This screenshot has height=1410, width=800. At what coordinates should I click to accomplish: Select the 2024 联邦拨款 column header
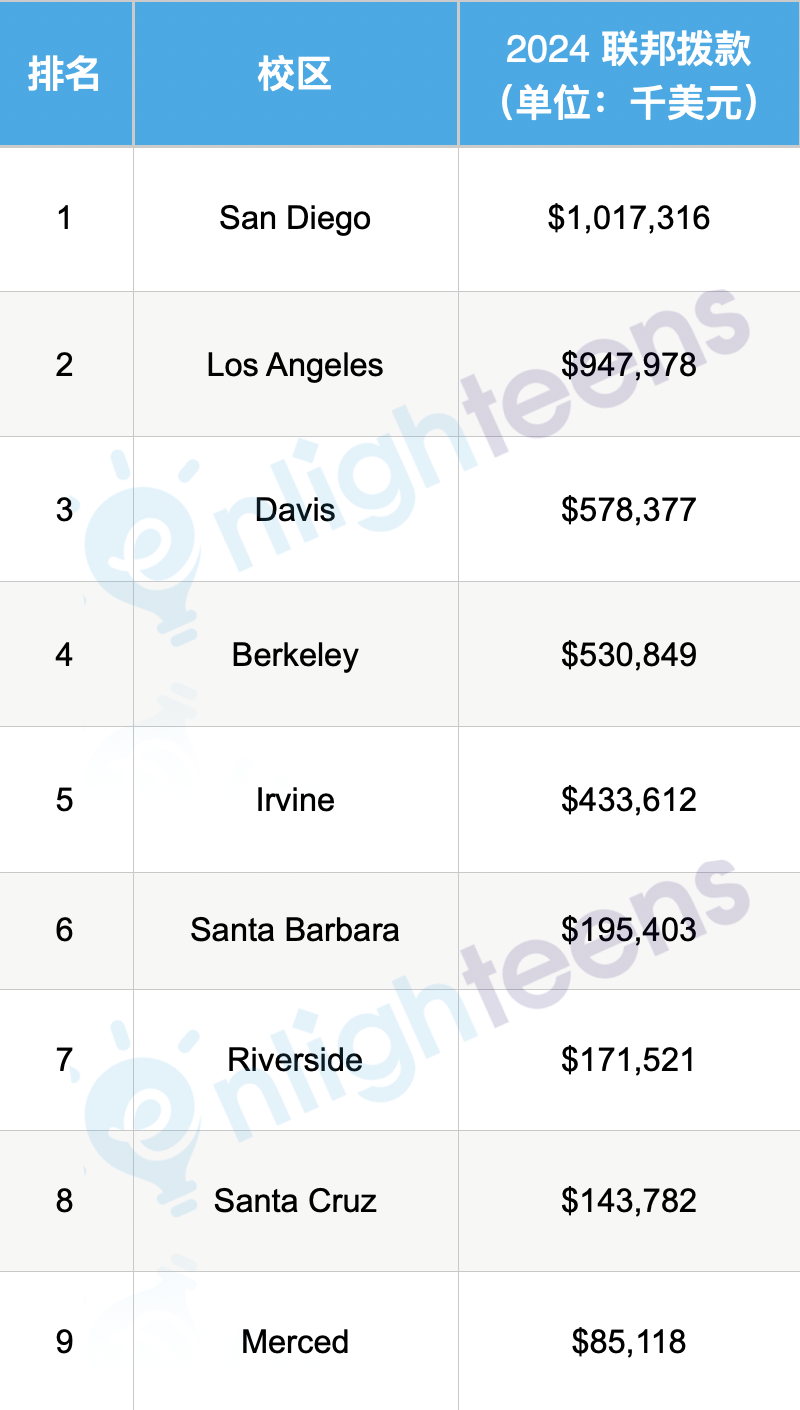(x=629, y=75)
